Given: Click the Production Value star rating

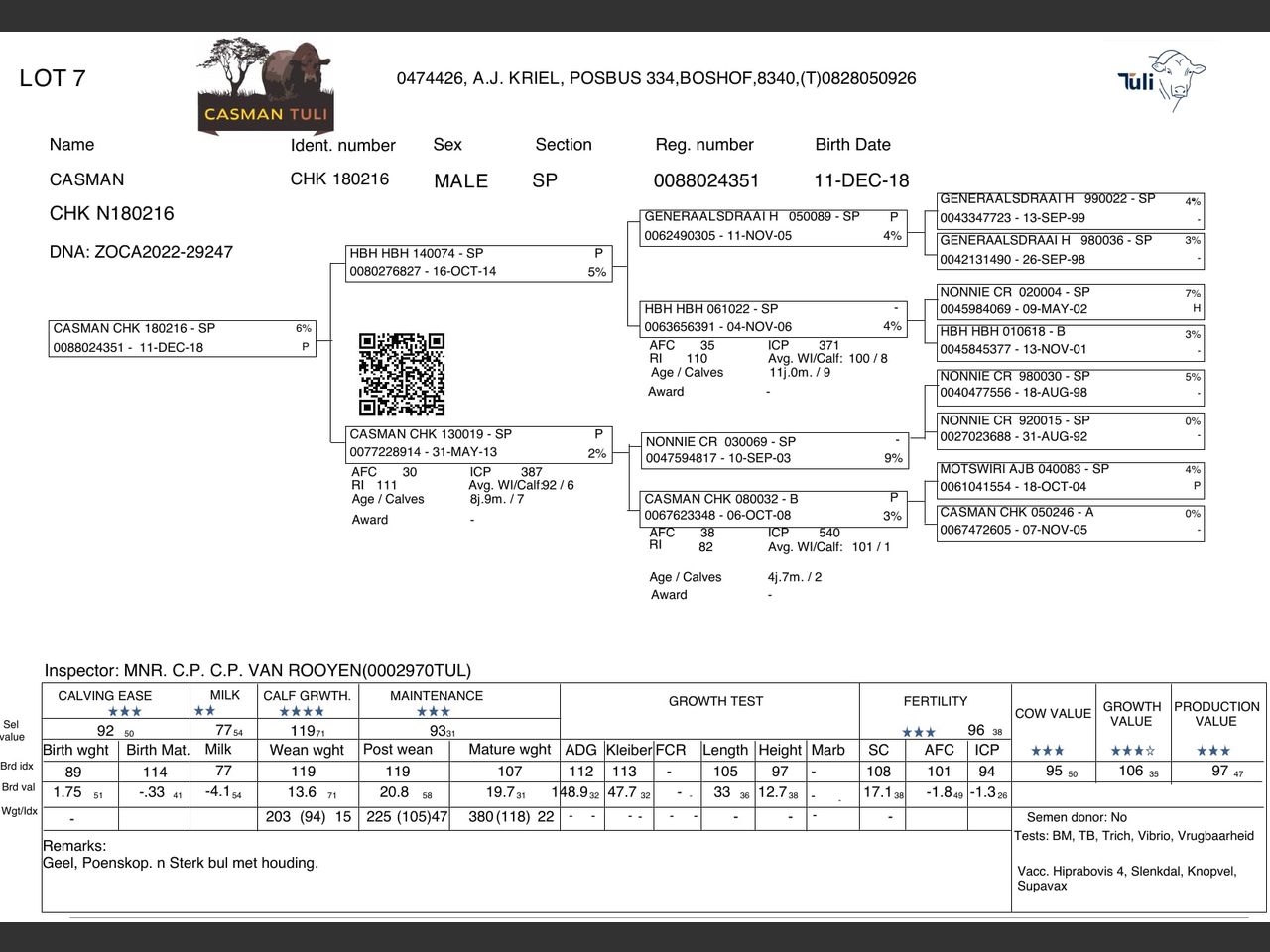Looking at the screenshot, I should click(1212, 751).
